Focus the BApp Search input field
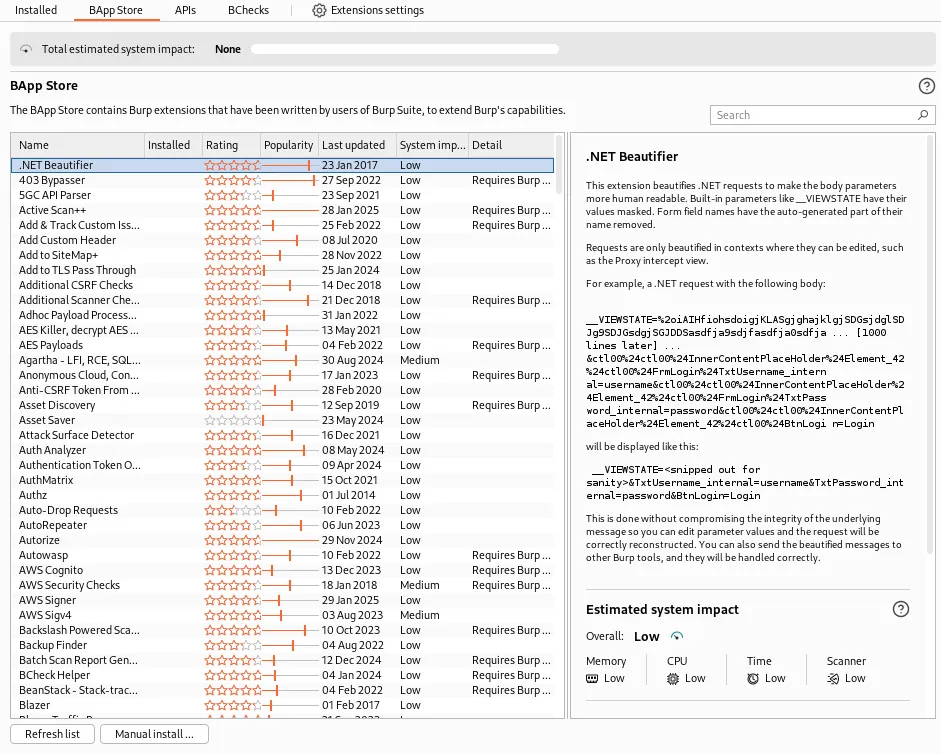Viewport: 941px width, 754px height. [822, 115]
